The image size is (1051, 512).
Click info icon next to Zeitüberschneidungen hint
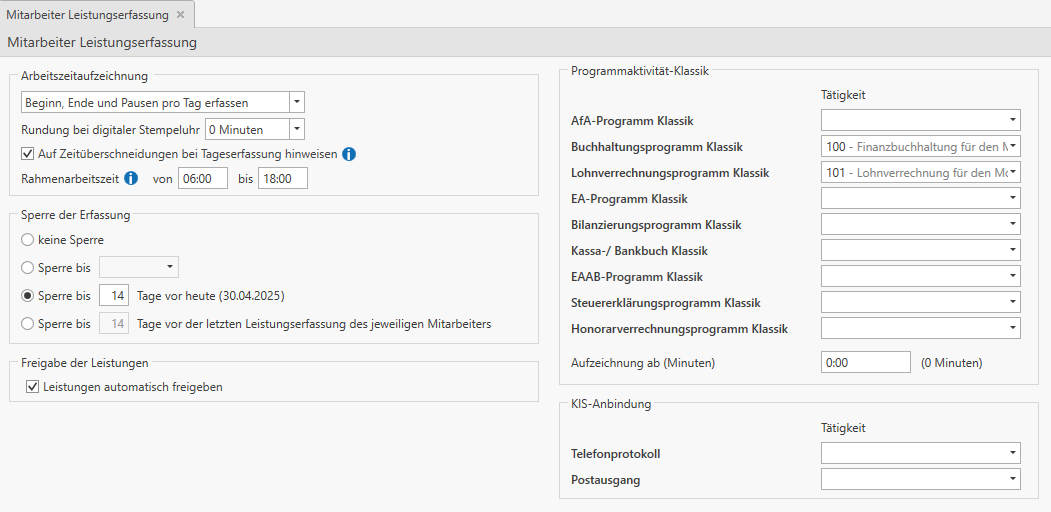click(349, 154)
